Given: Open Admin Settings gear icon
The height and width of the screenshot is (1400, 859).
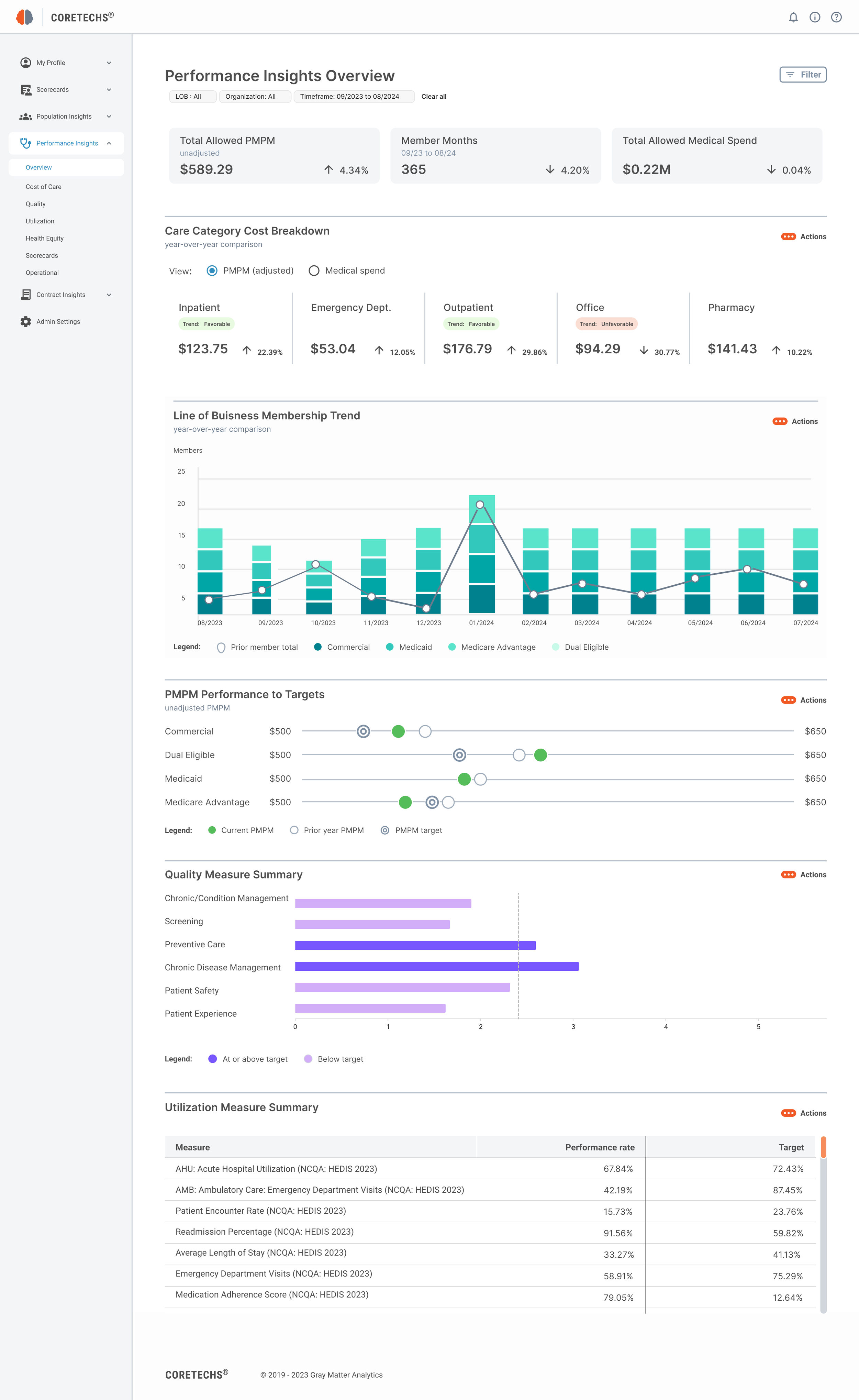Looking at the screenshot, I should tap(25, 322).
